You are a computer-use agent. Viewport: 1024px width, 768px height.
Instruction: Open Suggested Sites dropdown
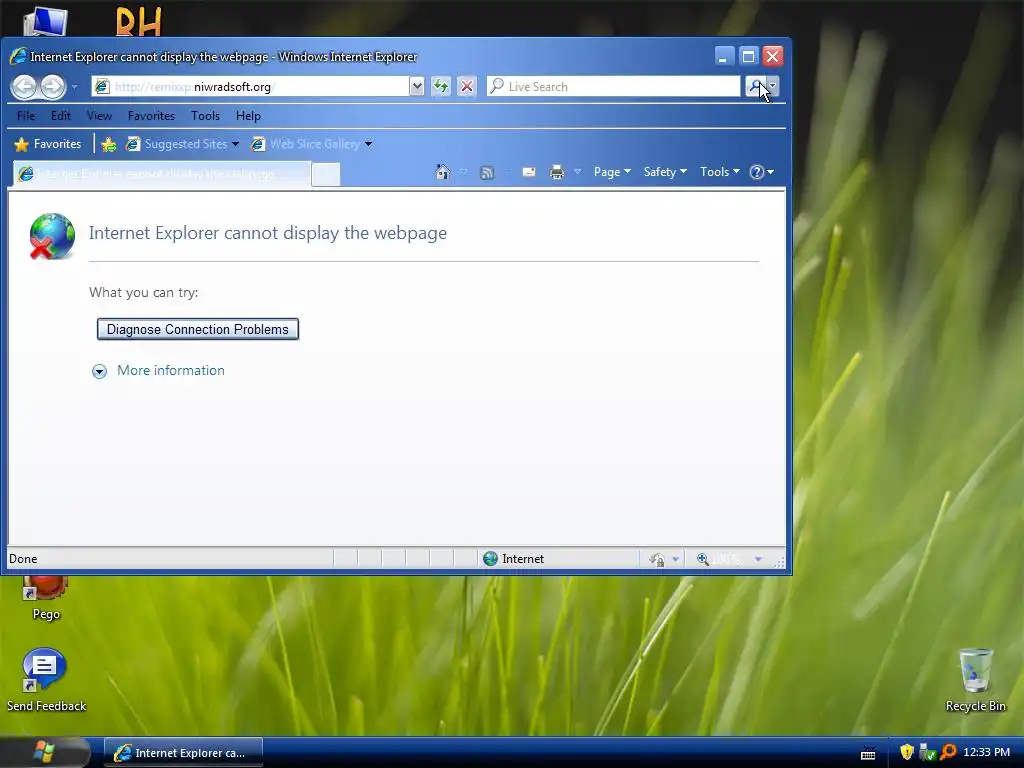point(182,144)
